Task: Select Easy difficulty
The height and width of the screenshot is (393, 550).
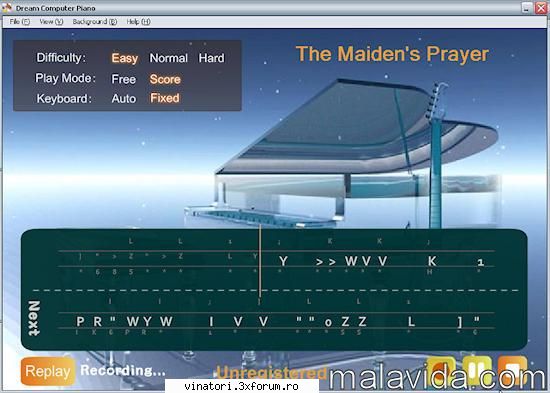Action: (125, 58)
